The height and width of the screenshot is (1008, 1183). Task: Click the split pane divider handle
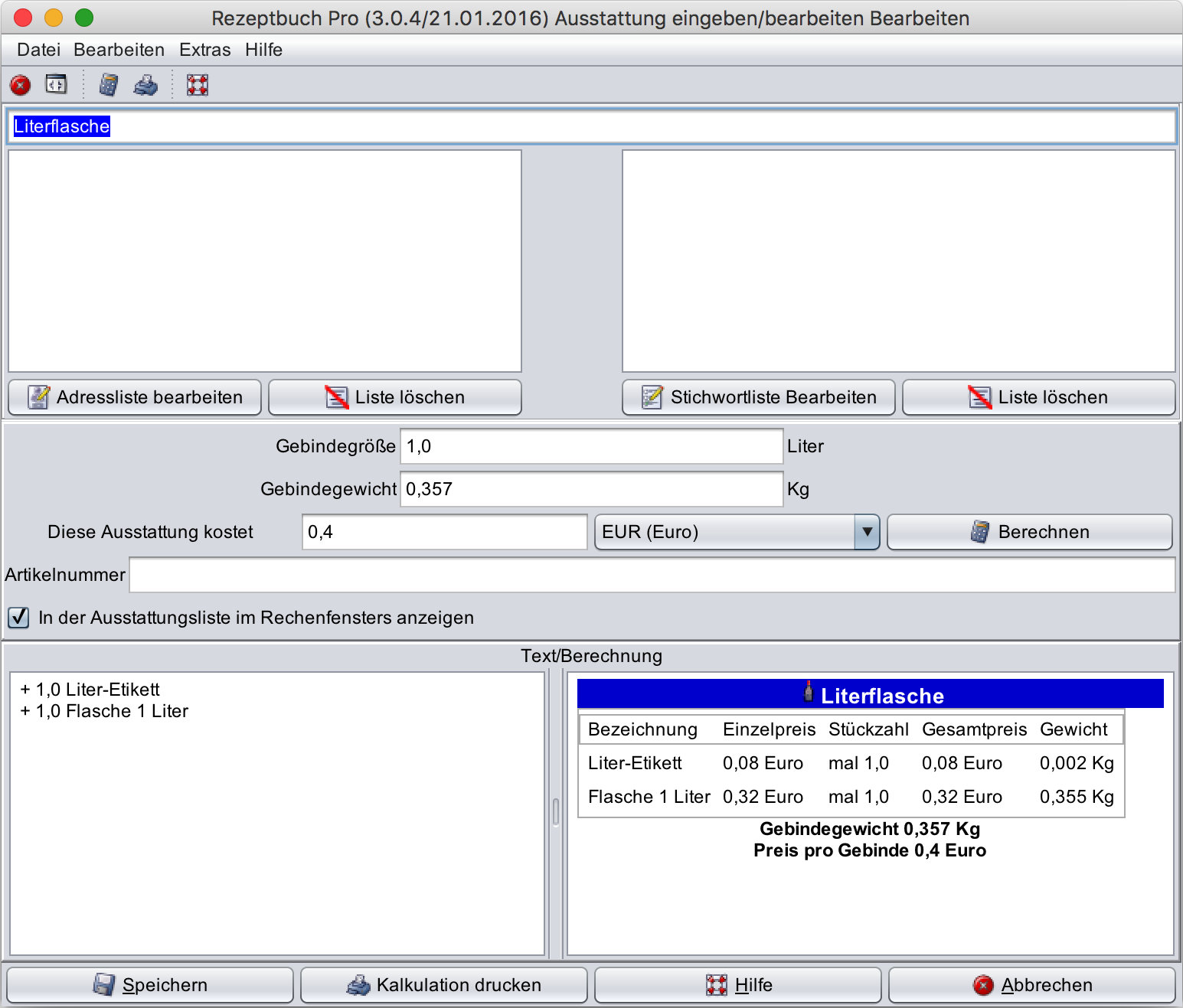point(556,813)
